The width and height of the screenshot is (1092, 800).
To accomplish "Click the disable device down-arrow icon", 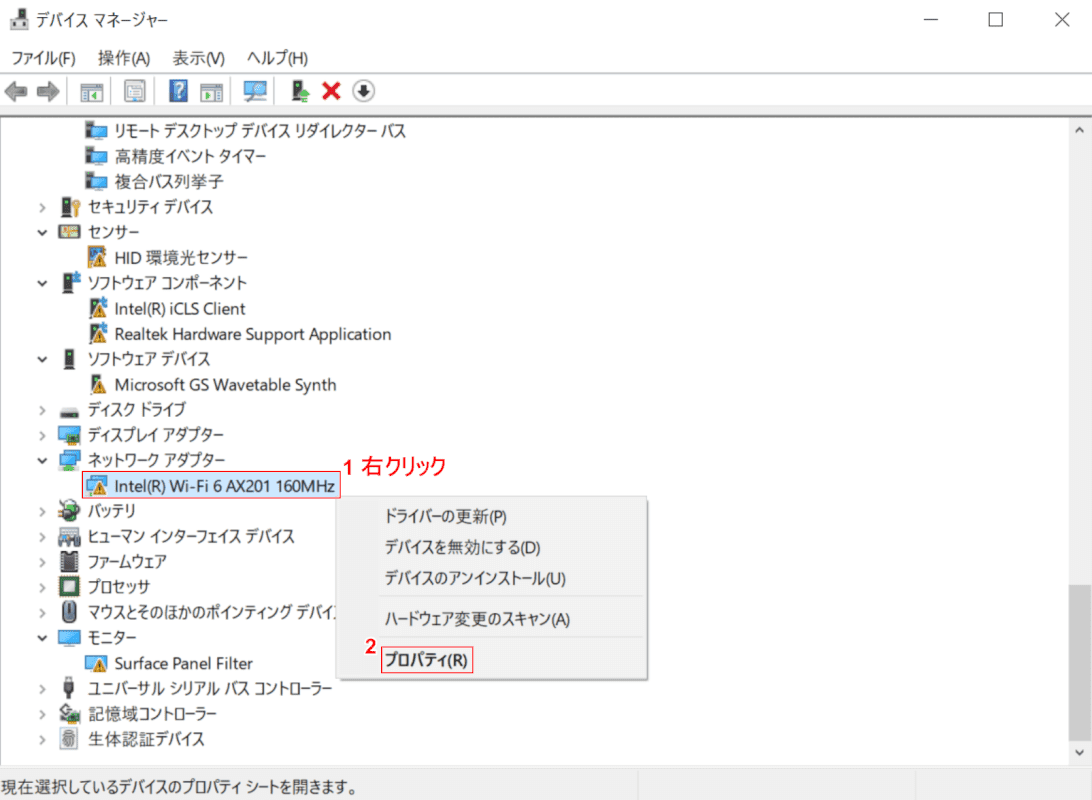I will [363, 91].
